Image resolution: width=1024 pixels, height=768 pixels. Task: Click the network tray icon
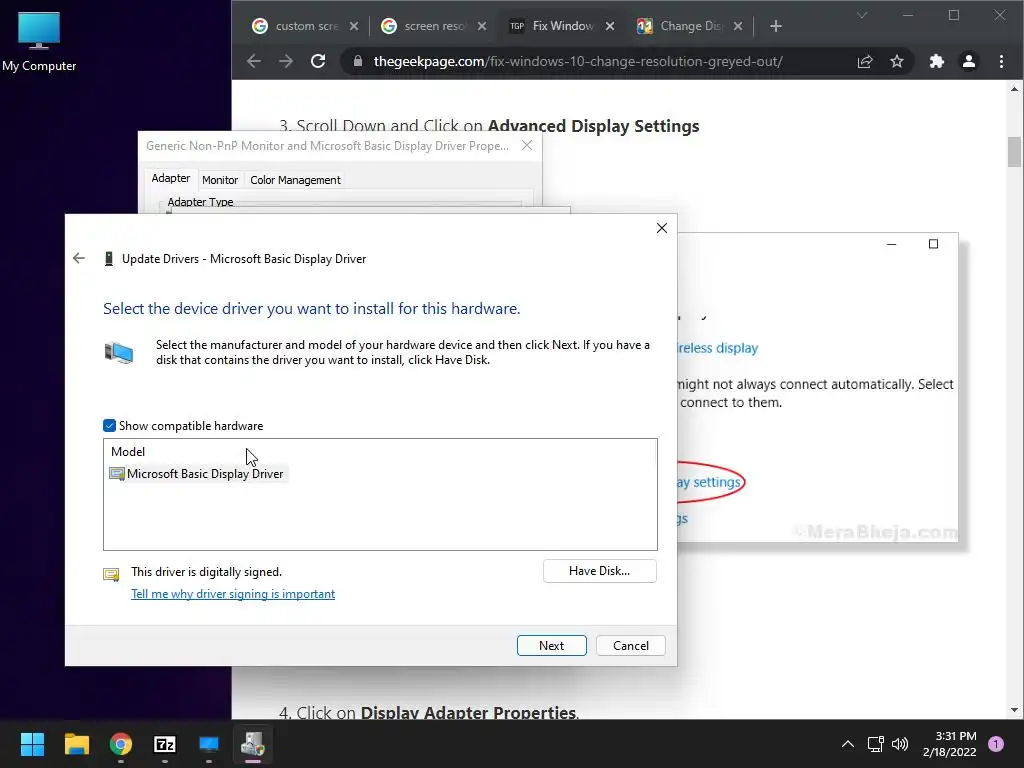pos(875,744)
